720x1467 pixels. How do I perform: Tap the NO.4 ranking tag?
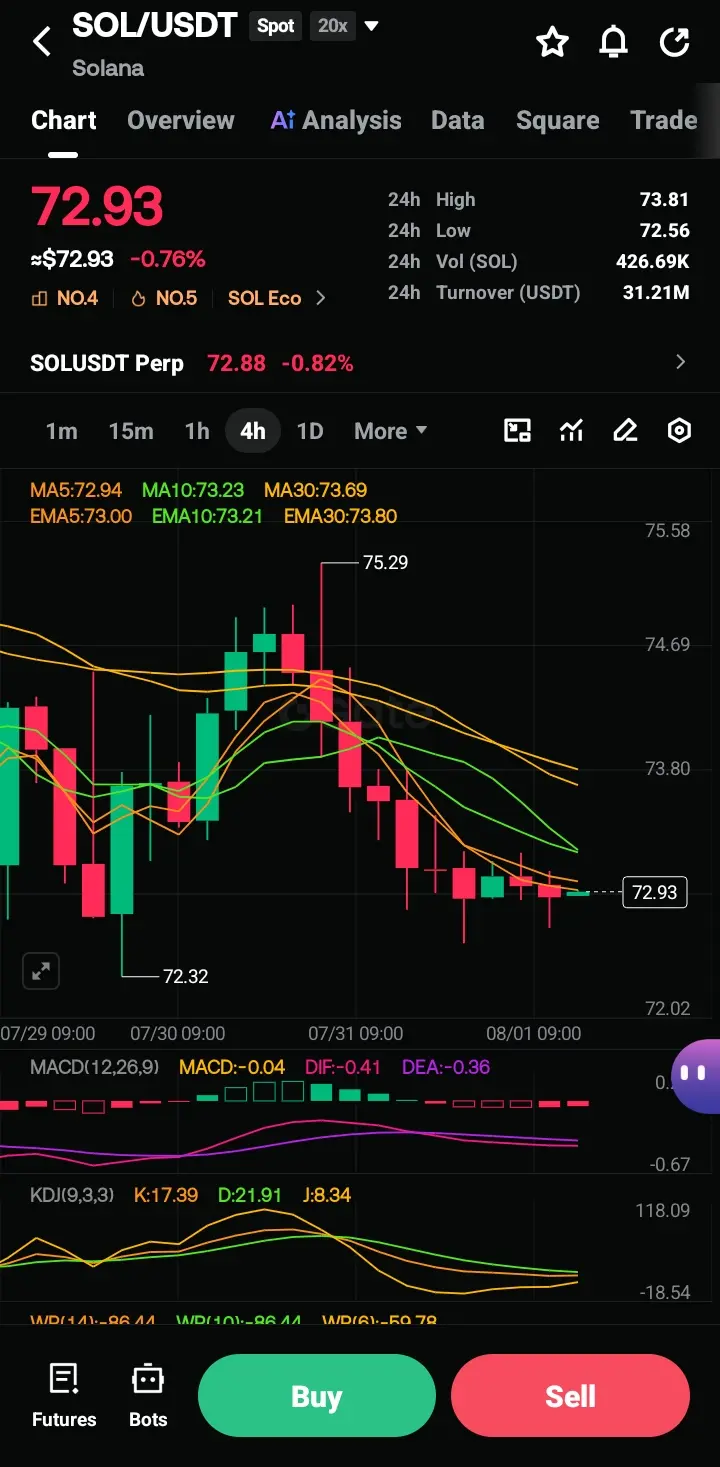pyautogui.click(x=65, y=298)
